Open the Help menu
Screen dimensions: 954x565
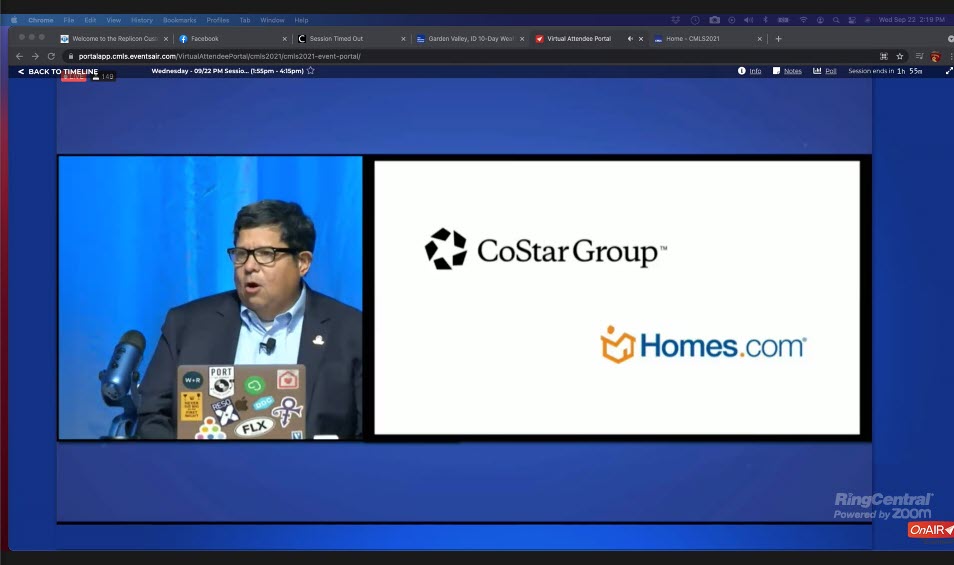point(301,20)
